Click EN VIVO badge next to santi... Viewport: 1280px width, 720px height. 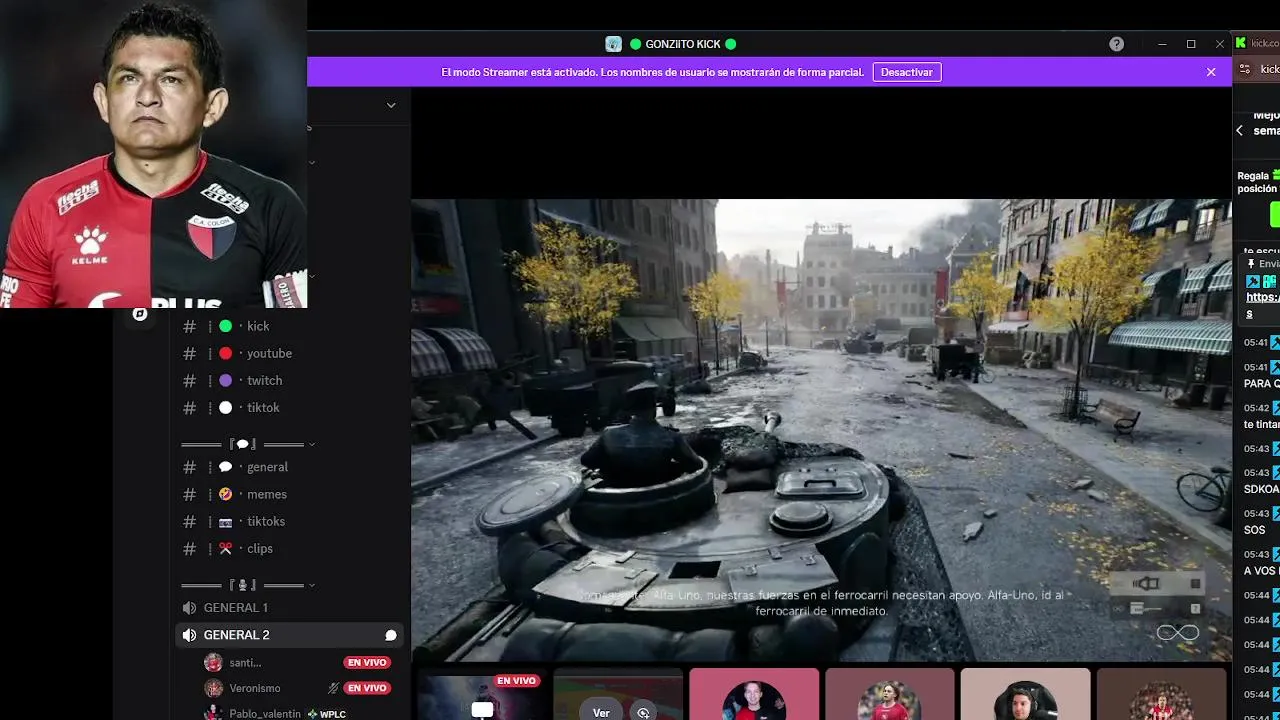click(367, 662)
